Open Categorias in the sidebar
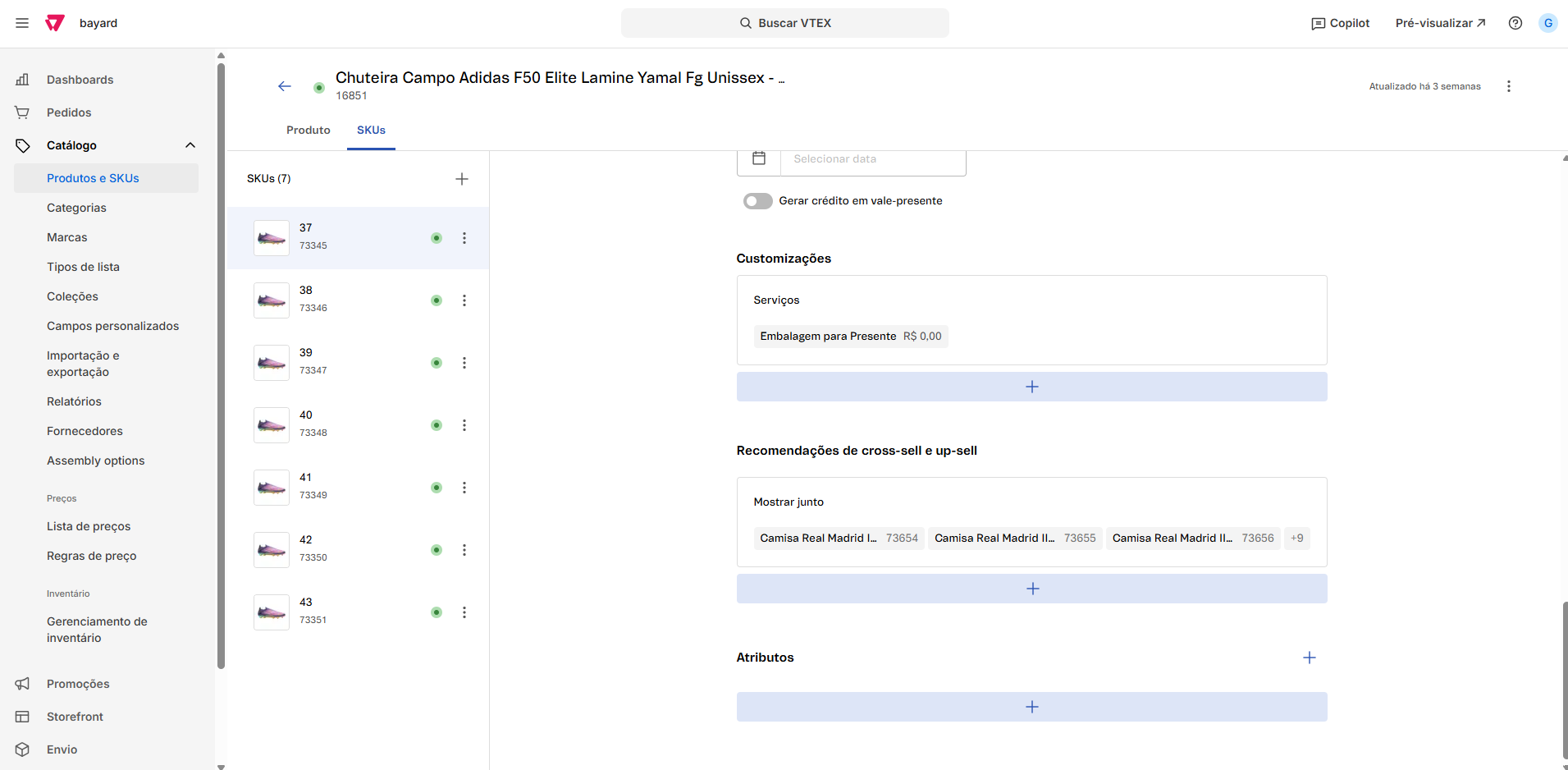 [x=76, y=208]
